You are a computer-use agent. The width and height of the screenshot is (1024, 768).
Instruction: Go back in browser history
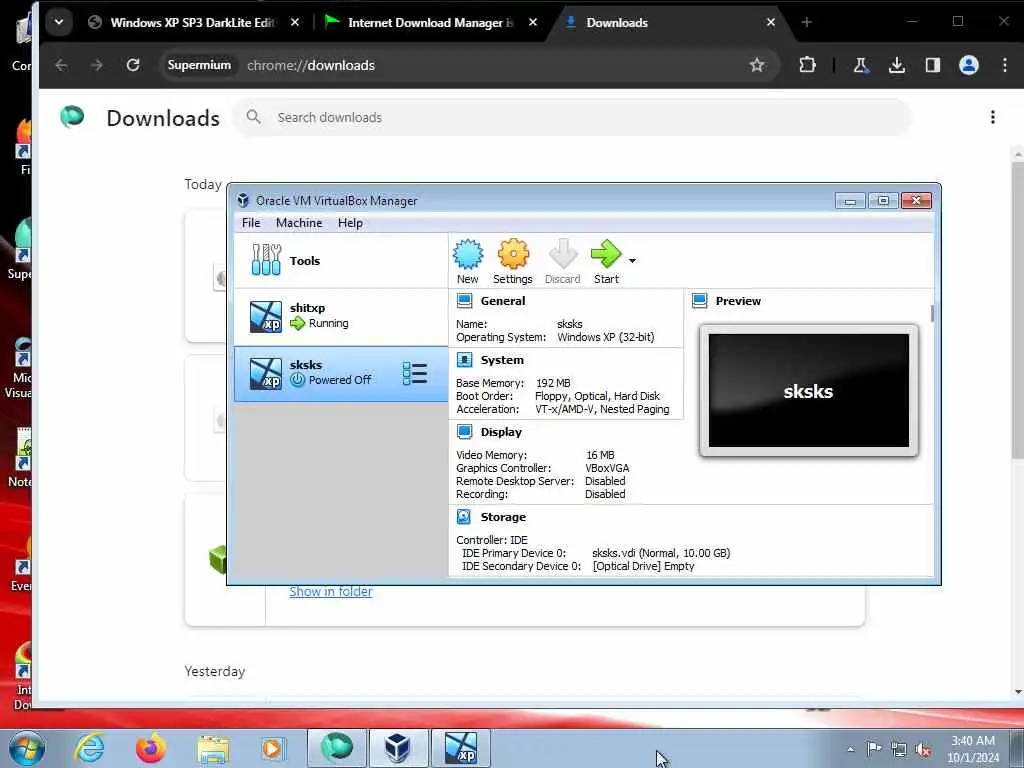[61, 65]
